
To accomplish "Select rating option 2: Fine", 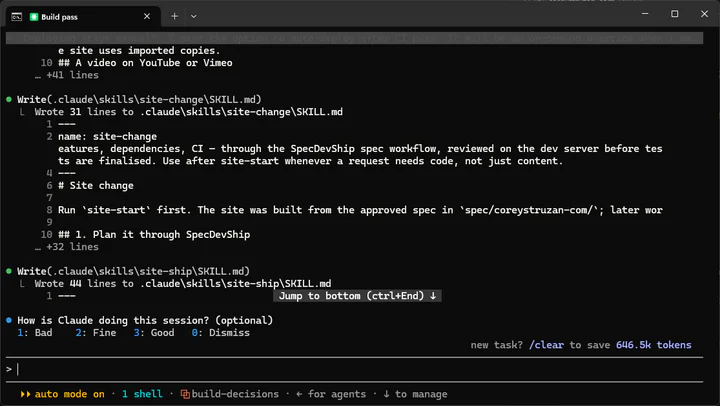I will point(96,333).
